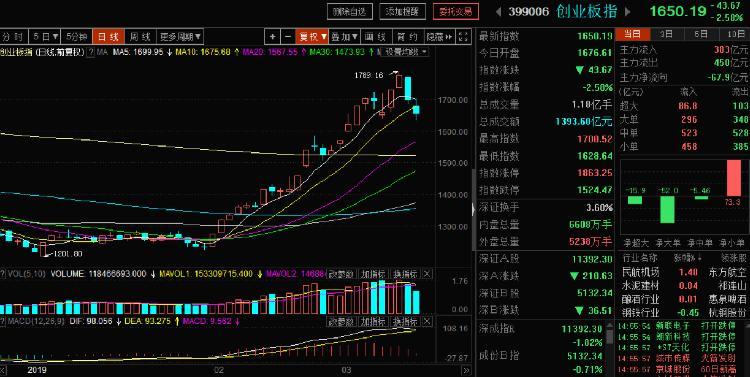The height and width of the screenshot is (377, 750).
Task: Click the 净小单 red bar in flow chart
Action: point(734,177)
